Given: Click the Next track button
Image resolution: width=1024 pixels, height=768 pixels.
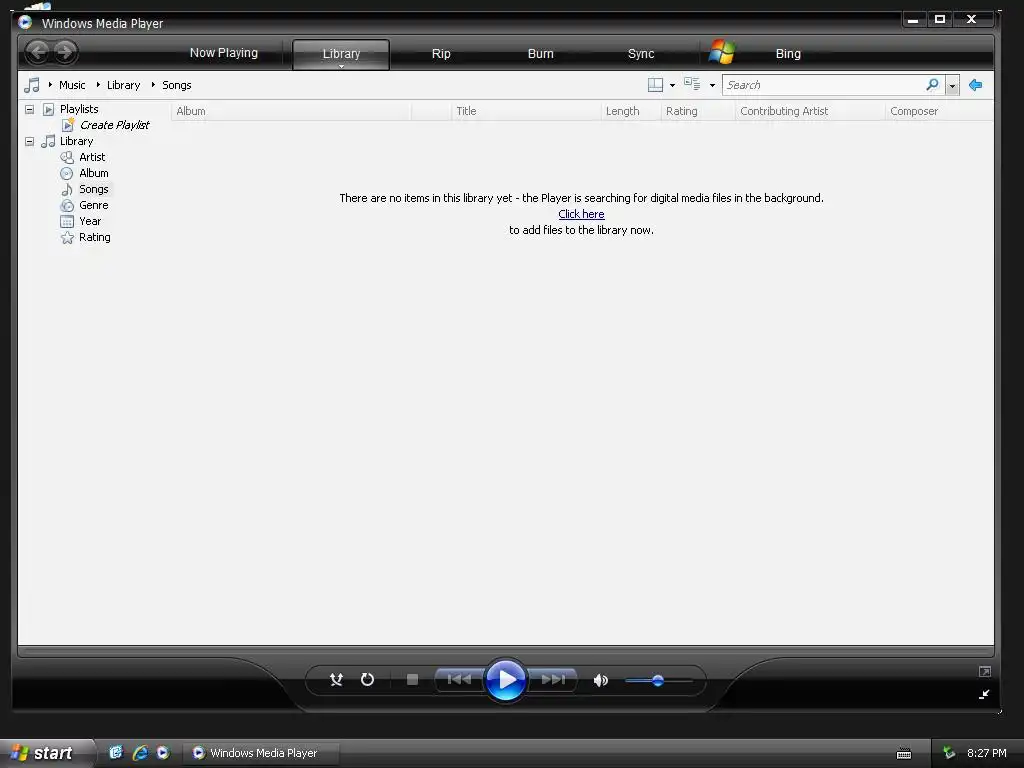Looking at the screenshot, I should [x=553, y=680].
